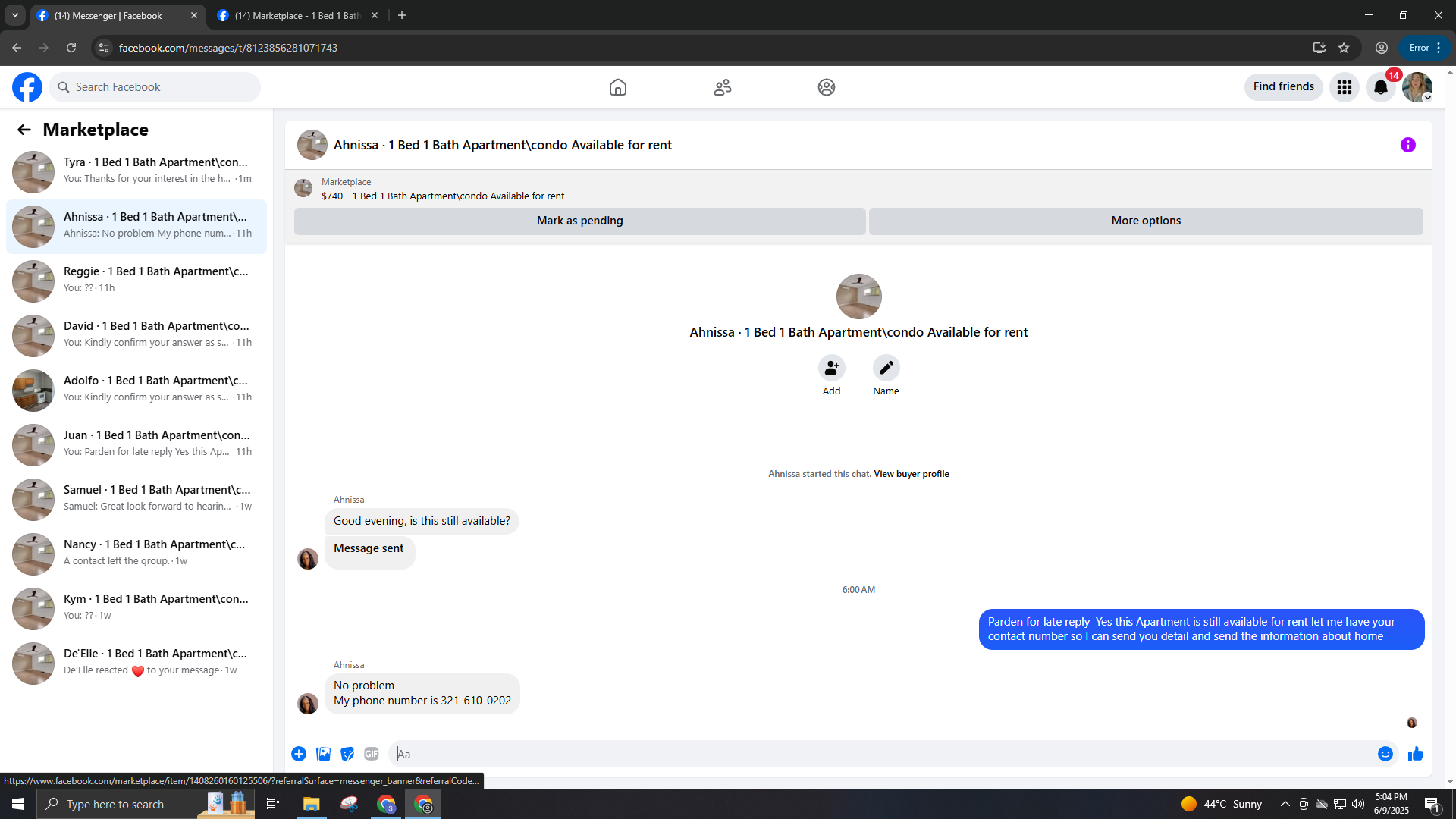Click Find friends button
The width and height of the screenshot is (1456, 819).
[1284, 87]
